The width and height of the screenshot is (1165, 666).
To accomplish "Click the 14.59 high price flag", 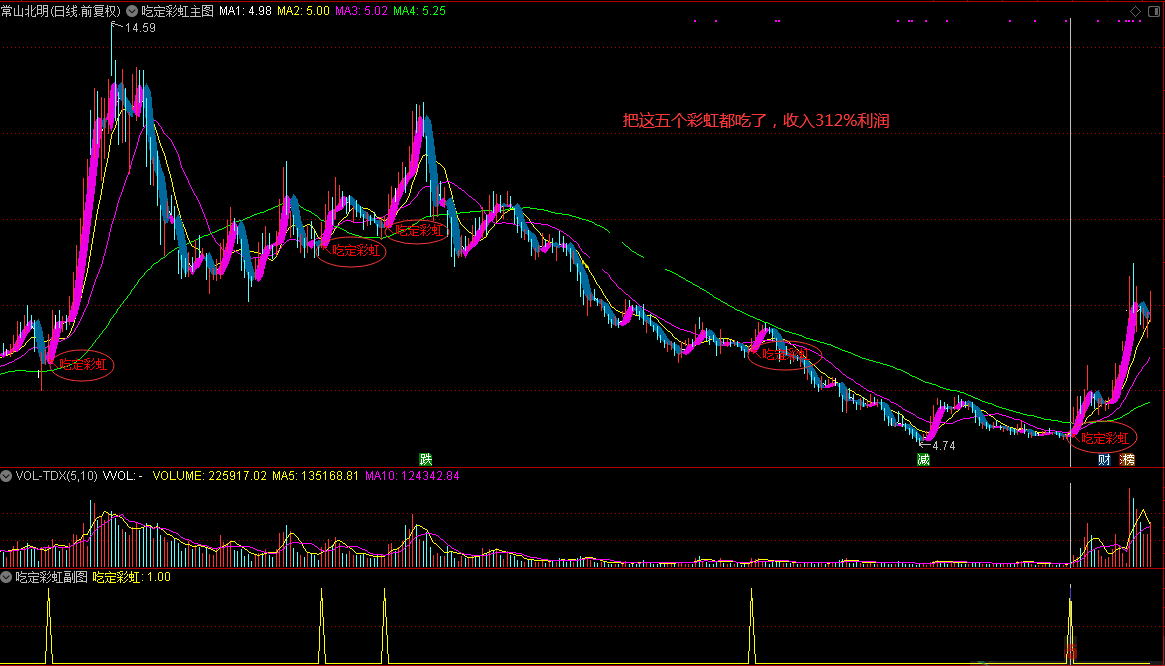I will point(138,28).
